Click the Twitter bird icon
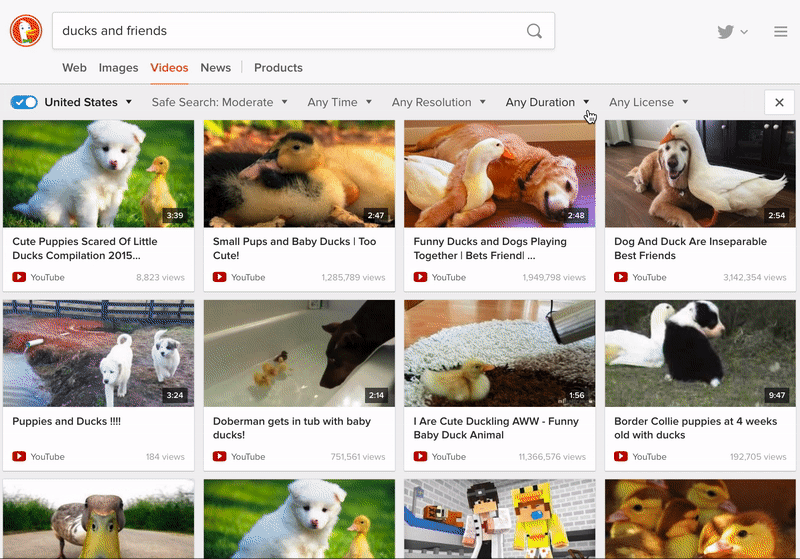Screen dimensions: 800x559 726,32
